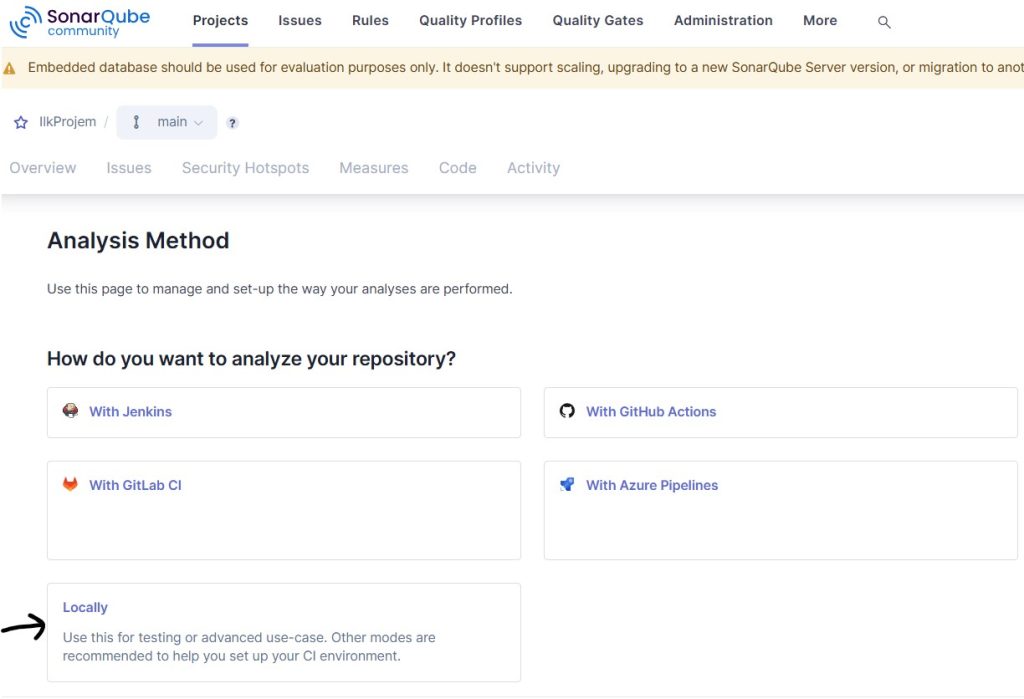Click the embedded database warning text
This screenshot has width=1024, height=699.
(x=526, y=67)
